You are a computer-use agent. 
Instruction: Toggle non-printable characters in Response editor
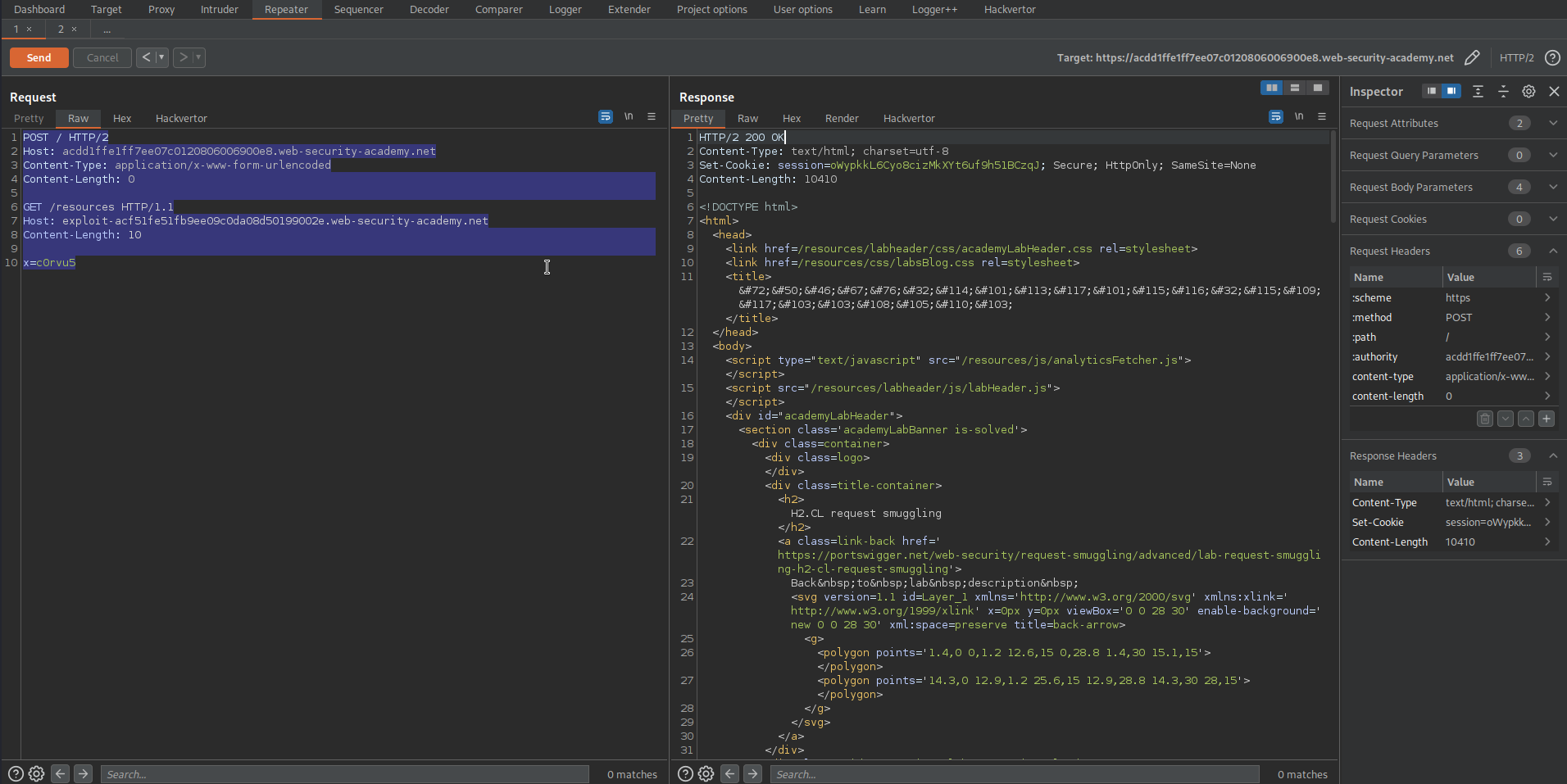click(x=1299, y=117)
